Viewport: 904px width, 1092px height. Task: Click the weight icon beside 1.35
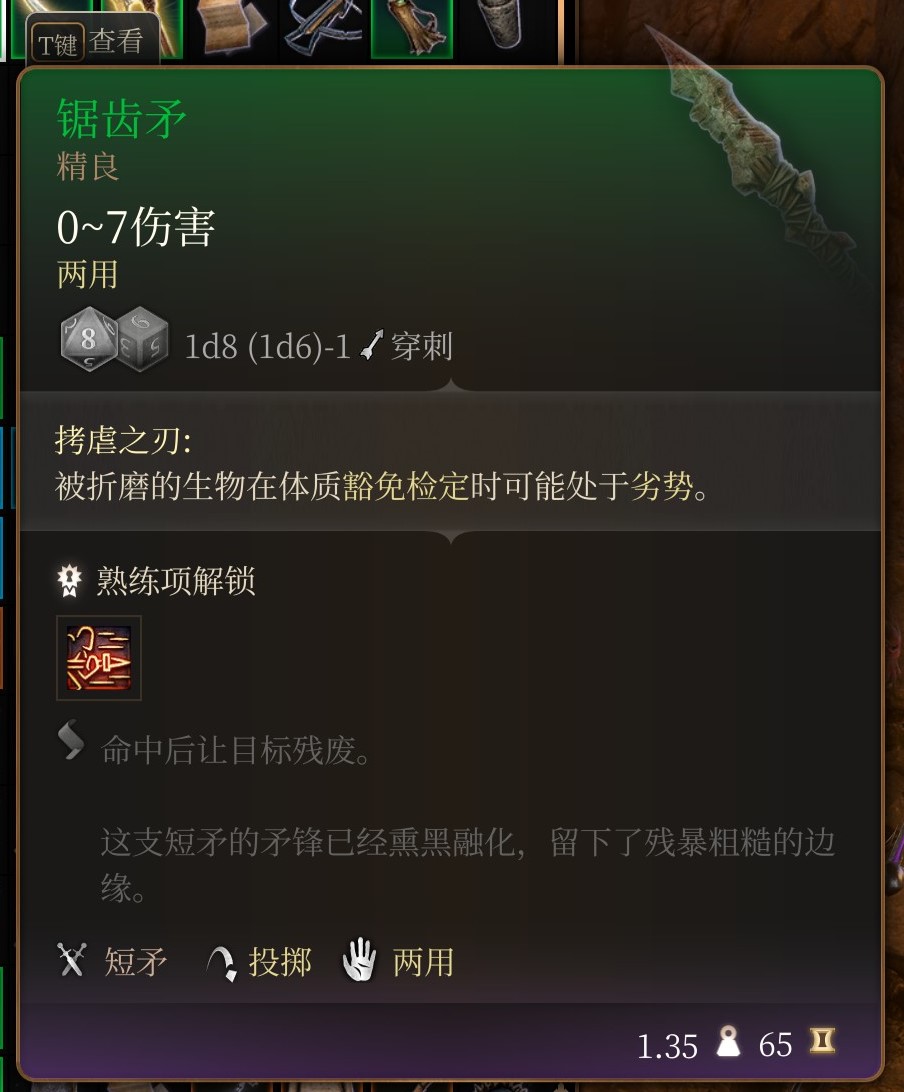[728, 1042]
